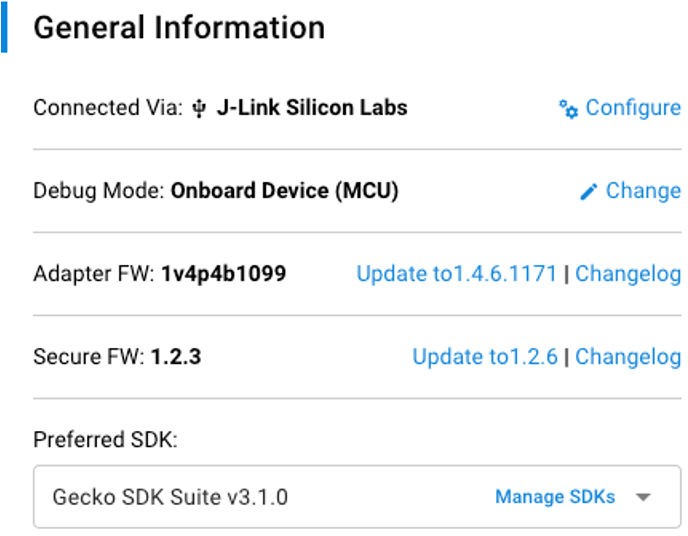The width and height of the screenshot is (688, 536).
Task: Open the Configure connection link
Action: click(632, 108)
